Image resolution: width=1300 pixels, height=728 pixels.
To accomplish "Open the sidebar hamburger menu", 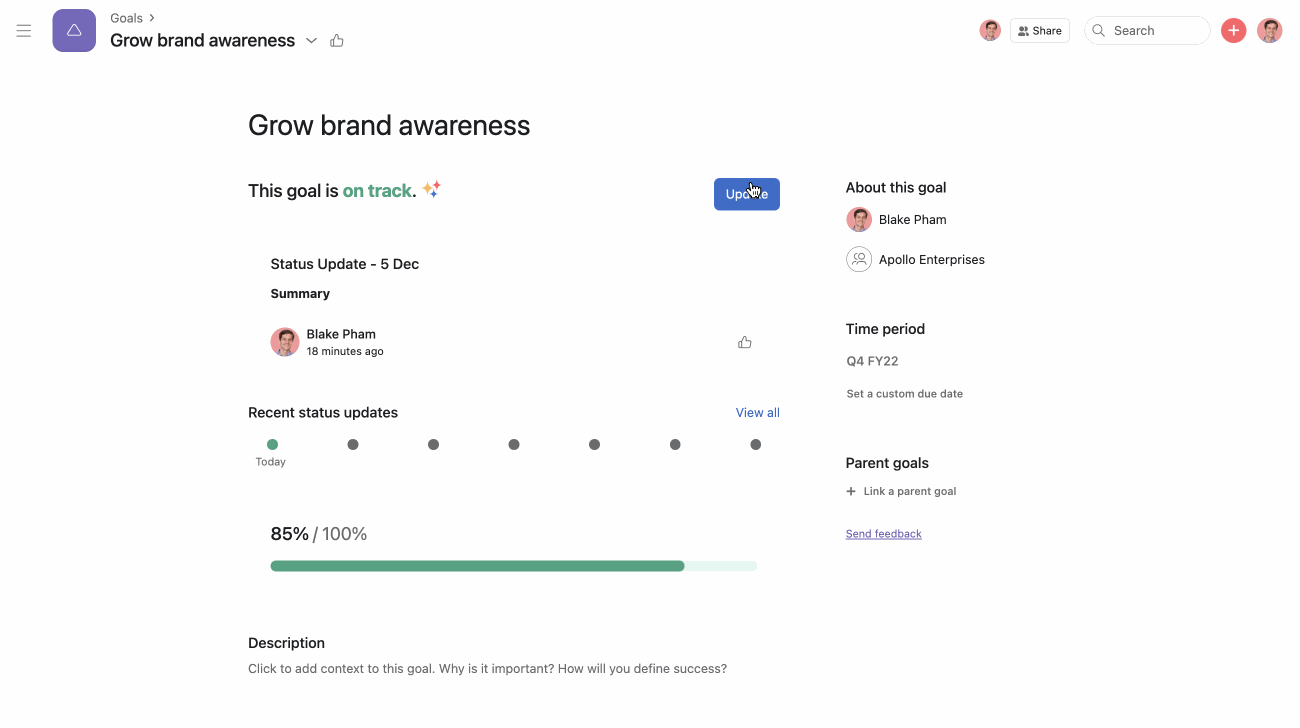I will coord(23,30).
